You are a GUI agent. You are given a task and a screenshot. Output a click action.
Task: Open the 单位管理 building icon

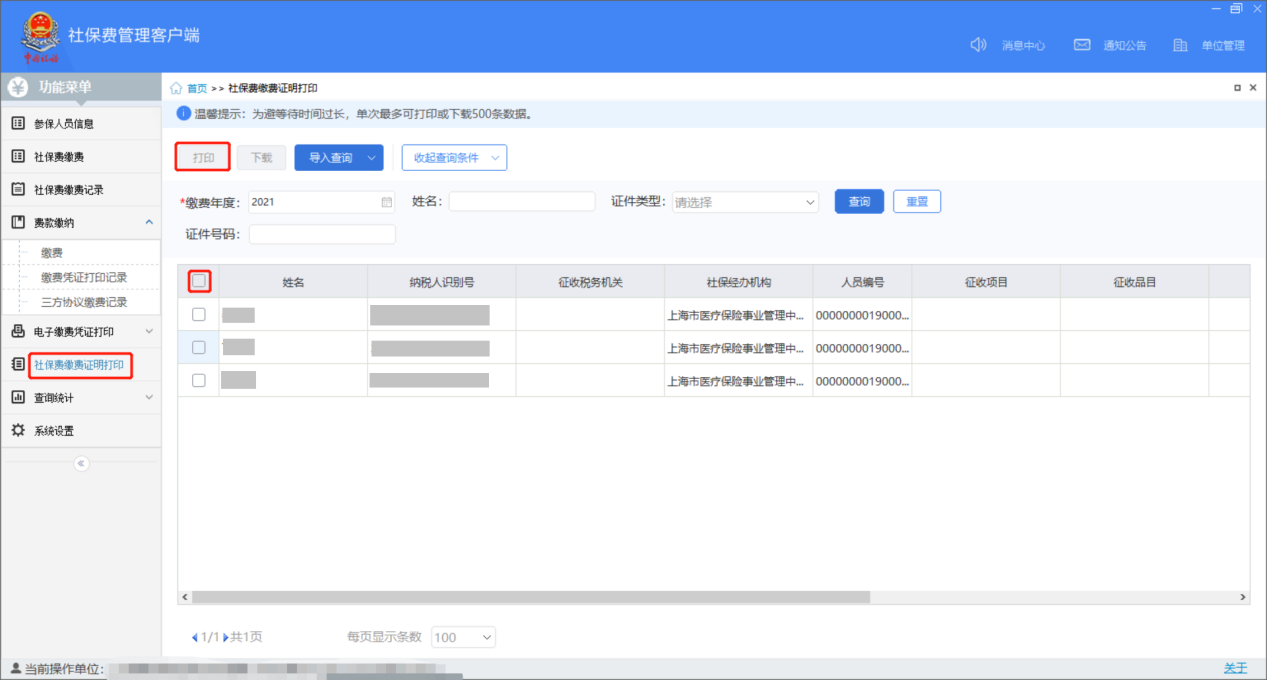tap(1180, 45)
